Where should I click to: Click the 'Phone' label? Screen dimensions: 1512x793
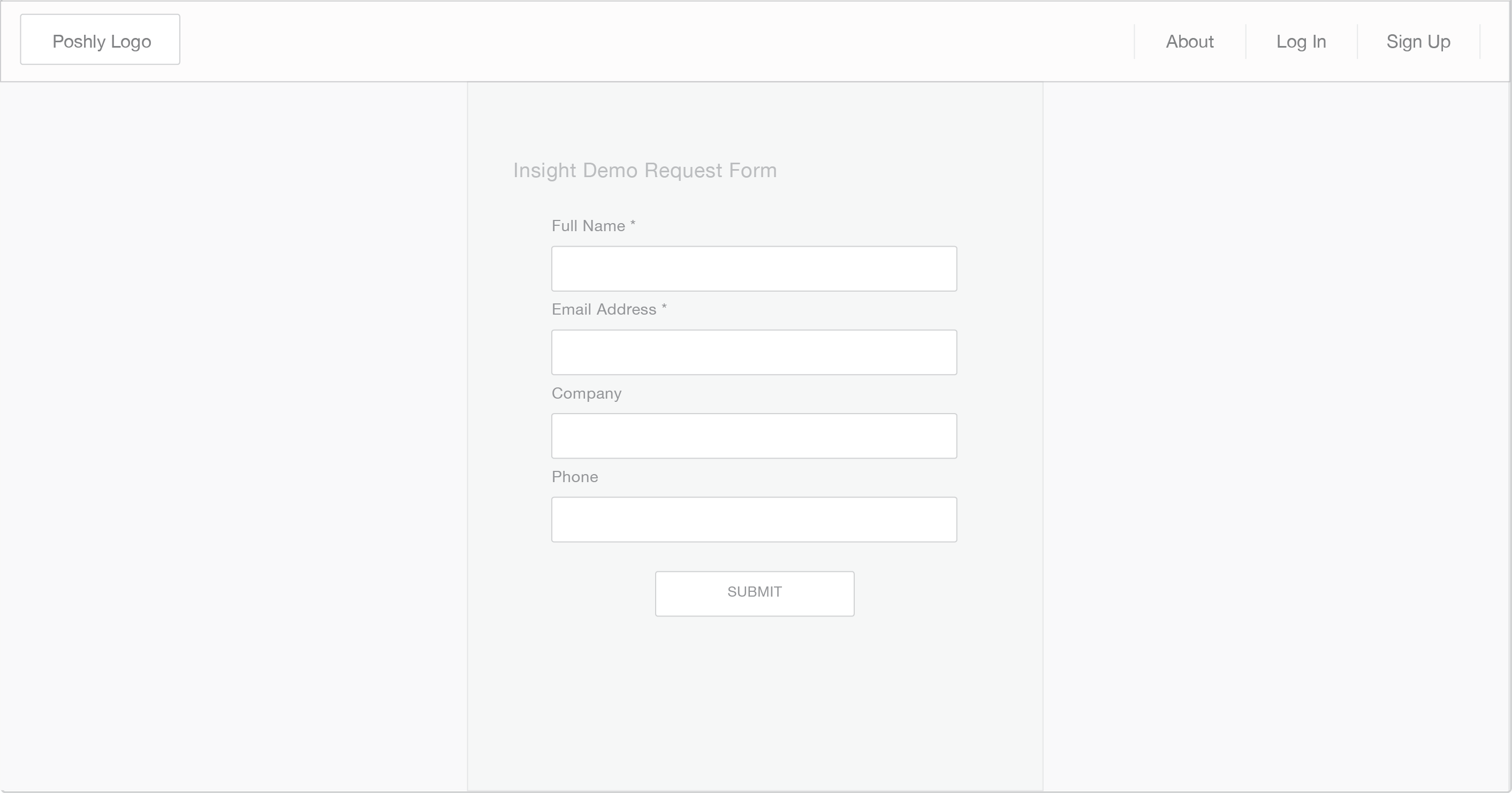coord(575,477)
